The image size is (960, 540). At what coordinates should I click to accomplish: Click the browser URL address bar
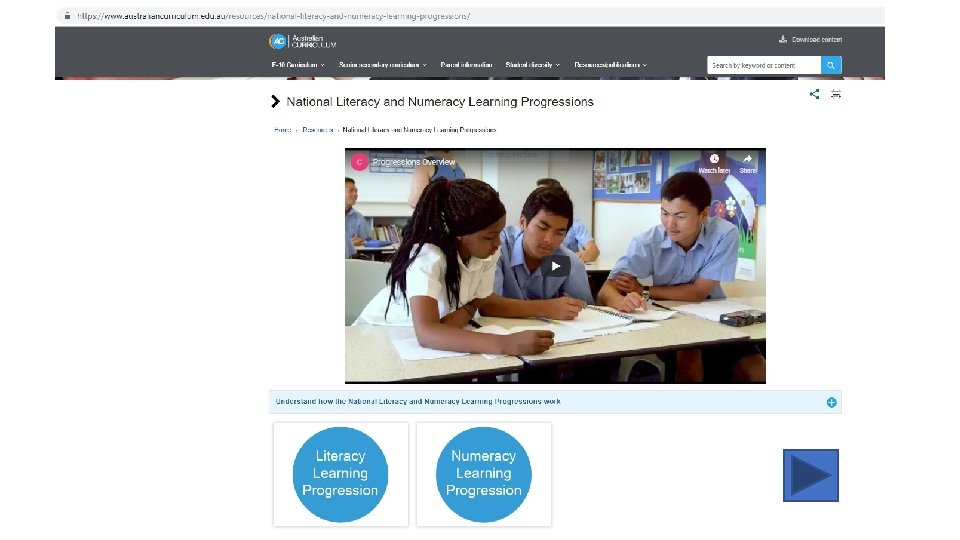tap(470, 16)
